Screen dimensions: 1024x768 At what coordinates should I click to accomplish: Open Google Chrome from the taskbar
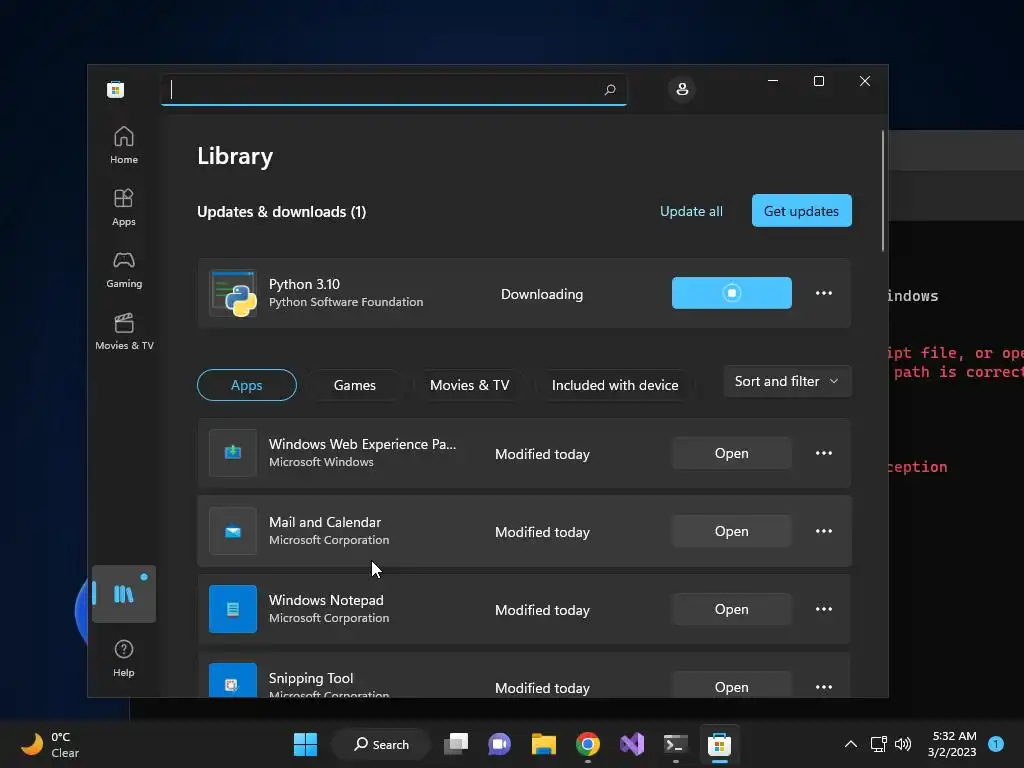(588, 744)
